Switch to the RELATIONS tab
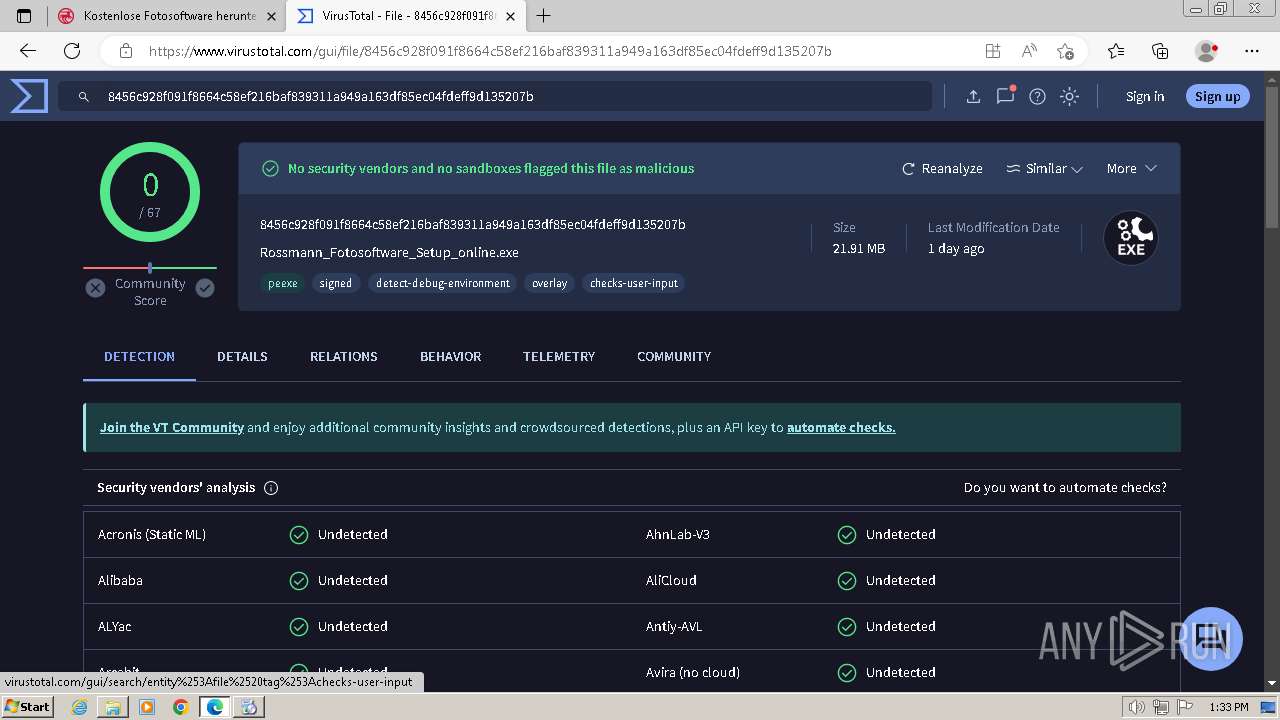The width and height of the screenshot is (1280, 720). point(344,357)
